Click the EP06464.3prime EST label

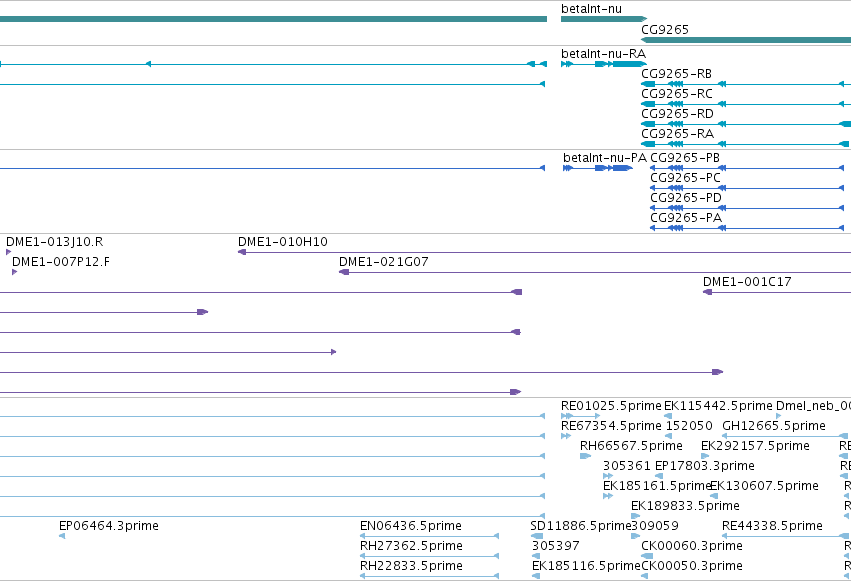pyautogui.click(x=109, y=526)
